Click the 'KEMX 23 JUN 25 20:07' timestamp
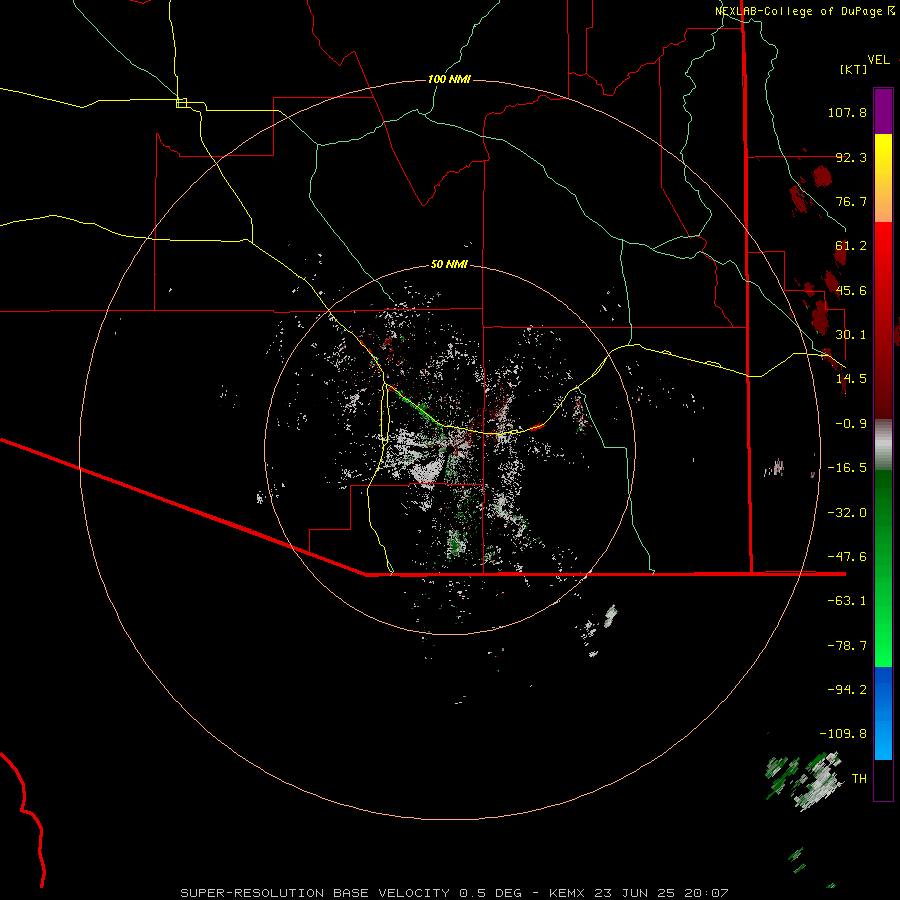Viewport: 900px width, 900px height. tap(639, 893)
